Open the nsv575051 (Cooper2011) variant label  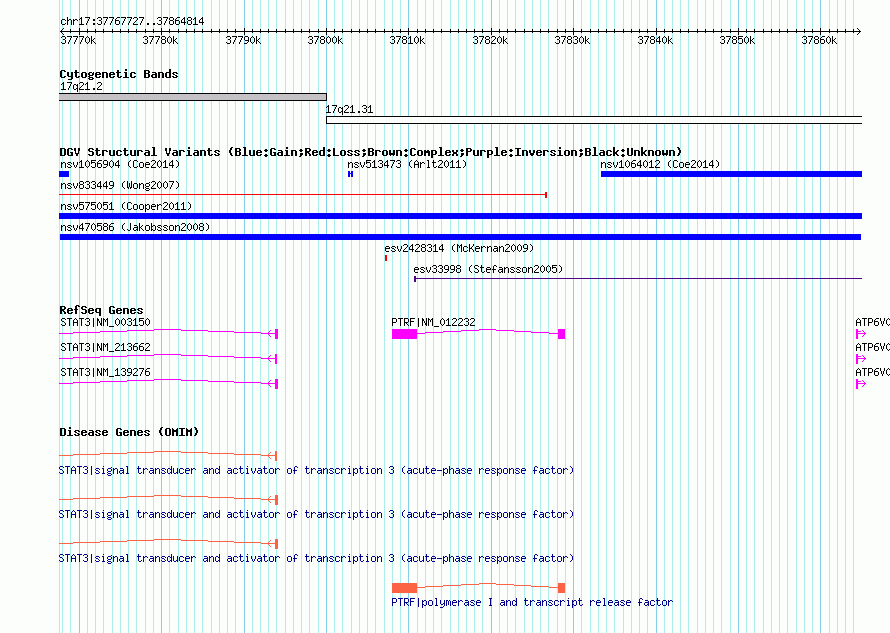[x=126, y=206]
